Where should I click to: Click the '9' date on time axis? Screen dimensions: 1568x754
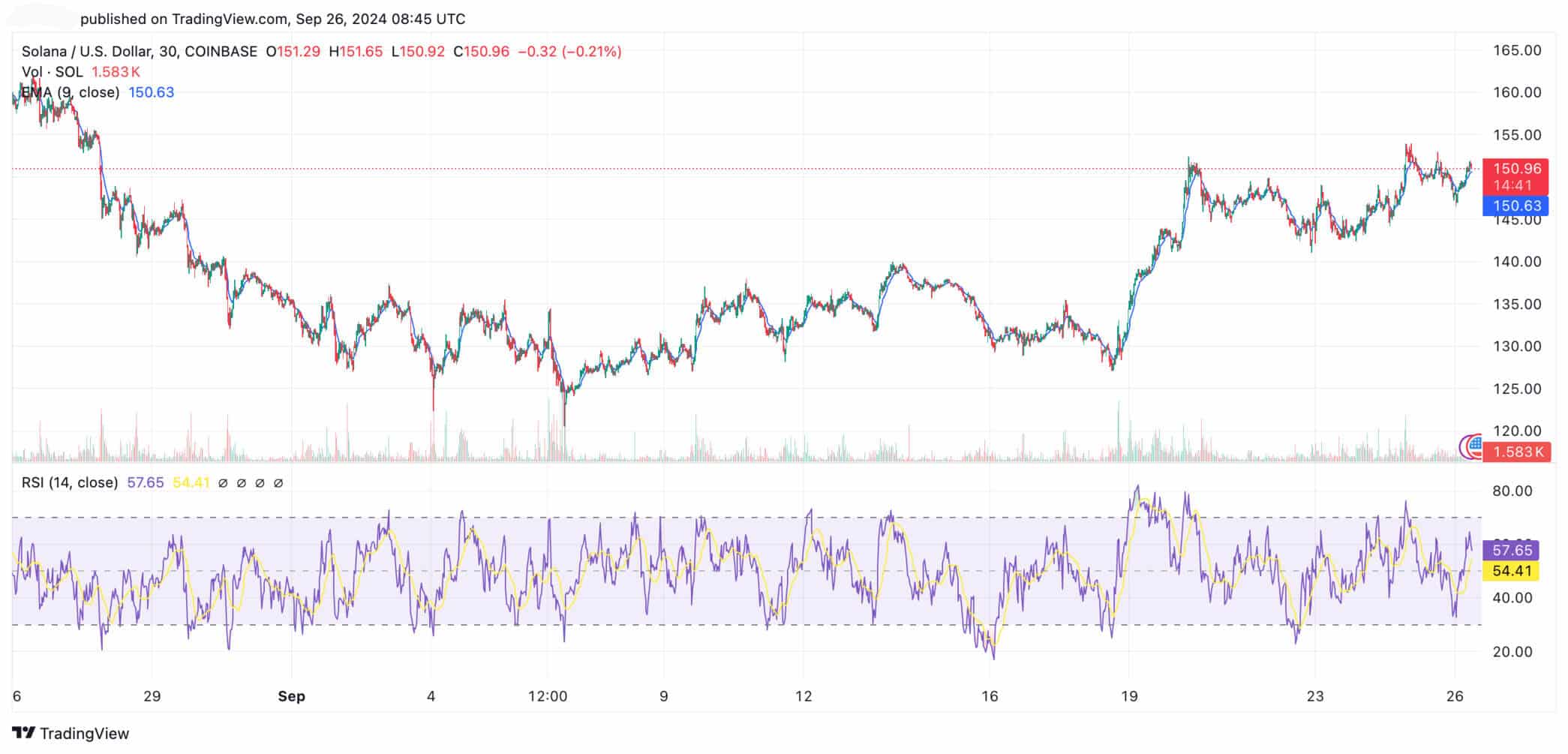(663, 696)
